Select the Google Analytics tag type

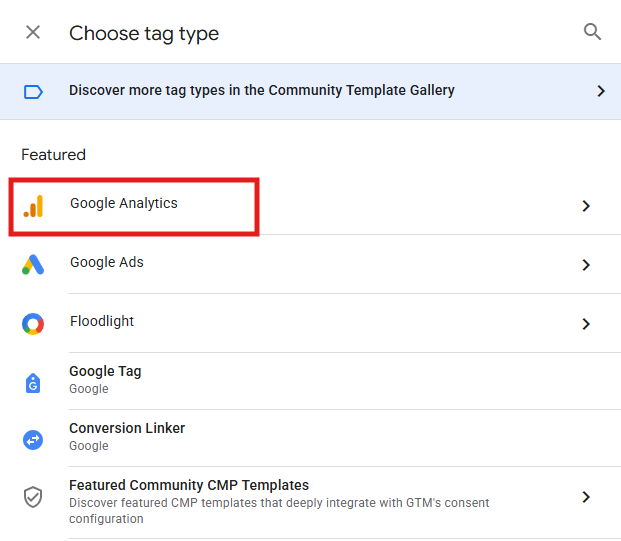124,203
